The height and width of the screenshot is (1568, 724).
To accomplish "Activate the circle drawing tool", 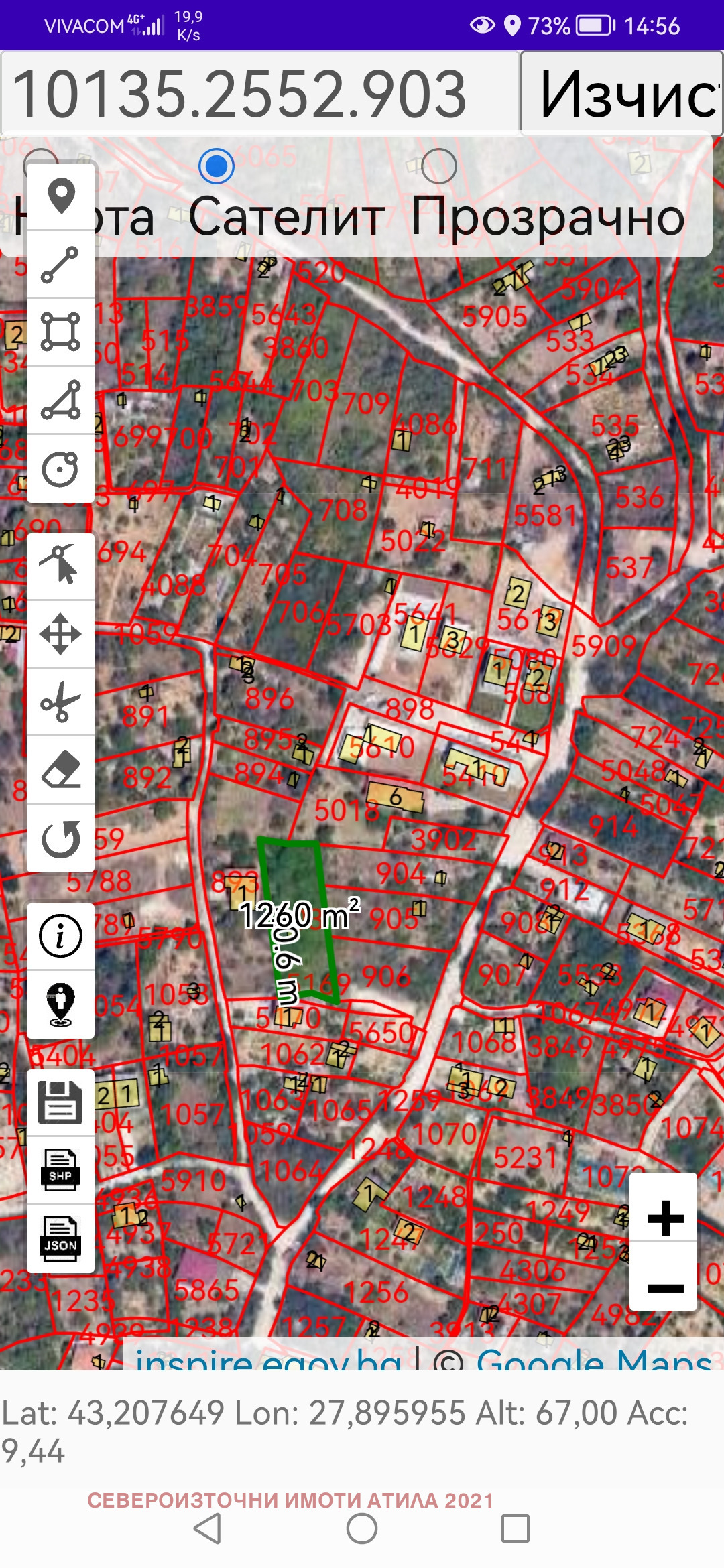I will click(60, 468).
